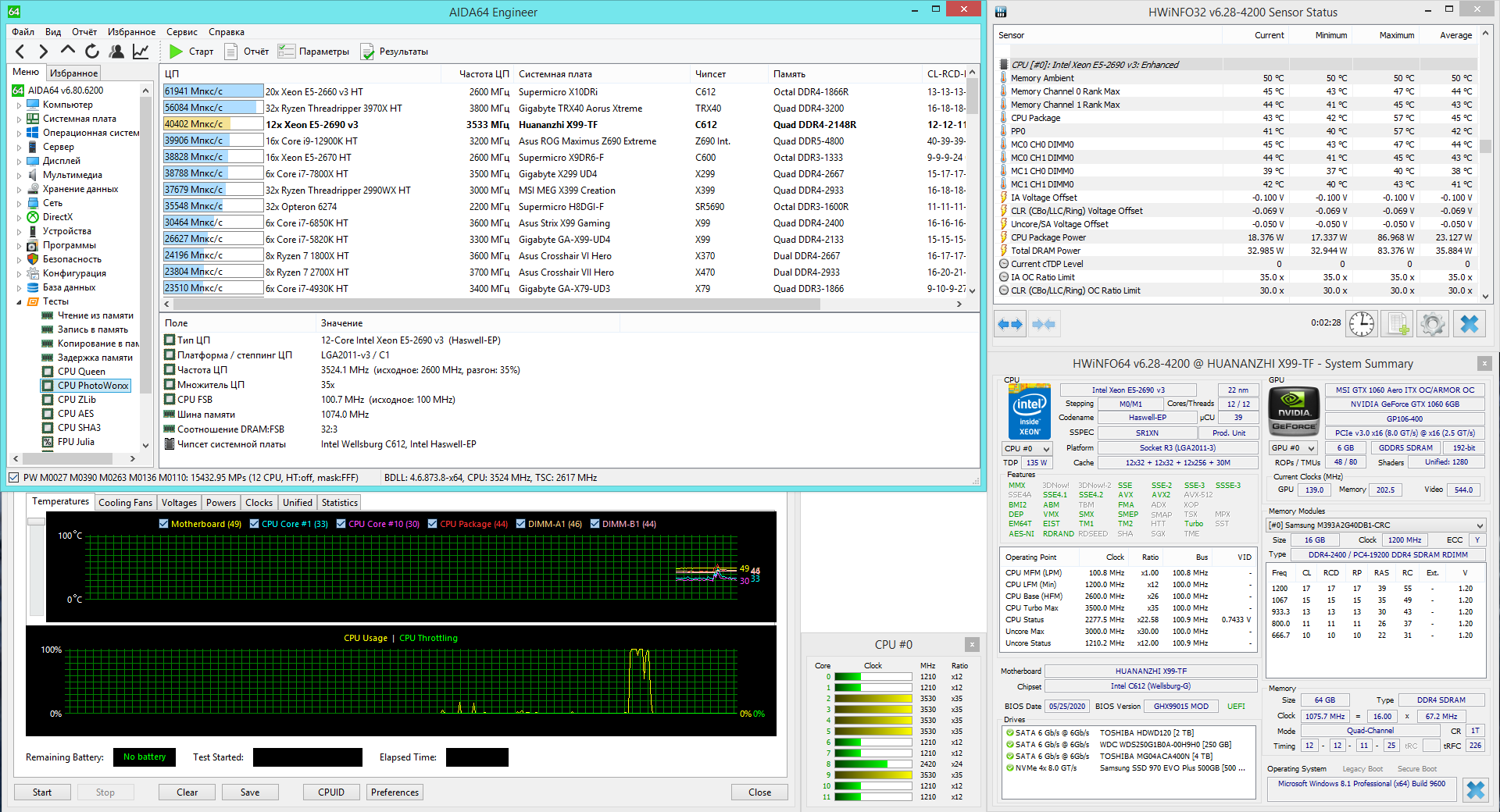Open Параметры in the AIDA64 toolbar
1500x812 pixels.
[x=314, y=52]
